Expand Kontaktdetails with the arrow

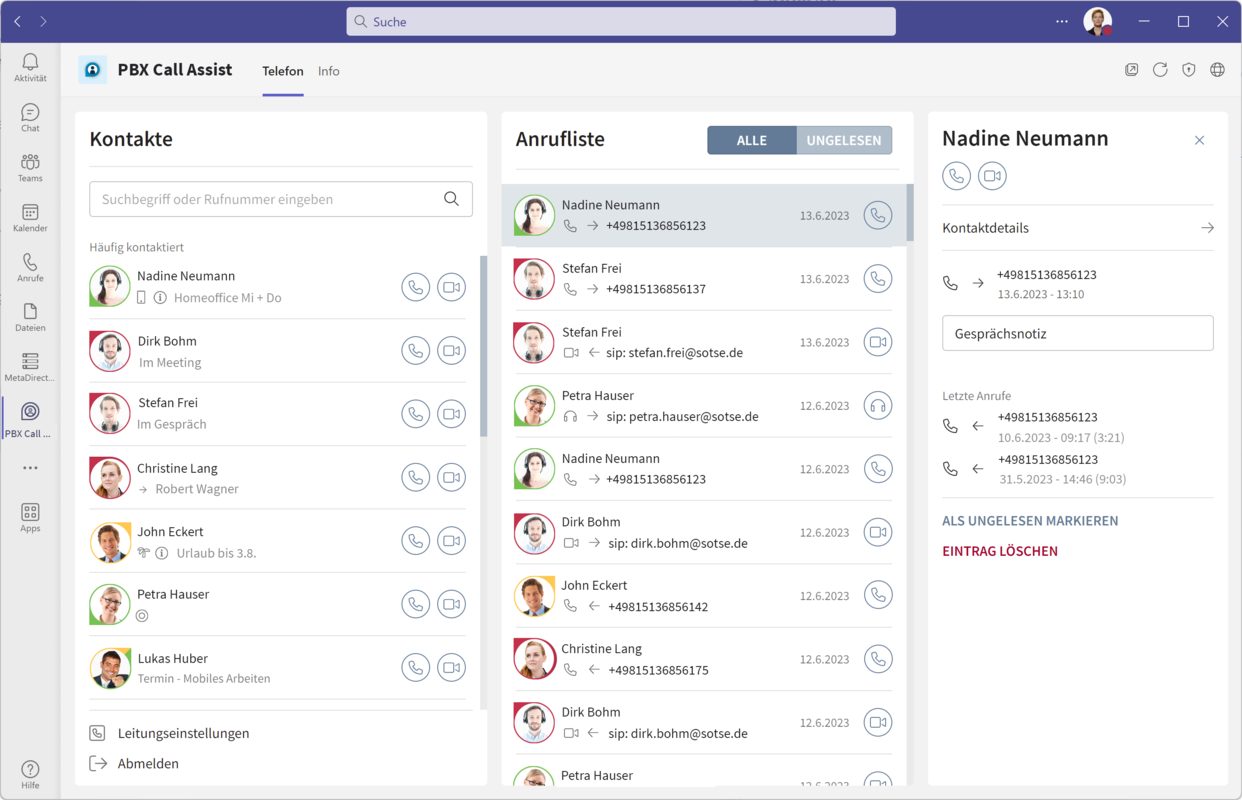1207,227
